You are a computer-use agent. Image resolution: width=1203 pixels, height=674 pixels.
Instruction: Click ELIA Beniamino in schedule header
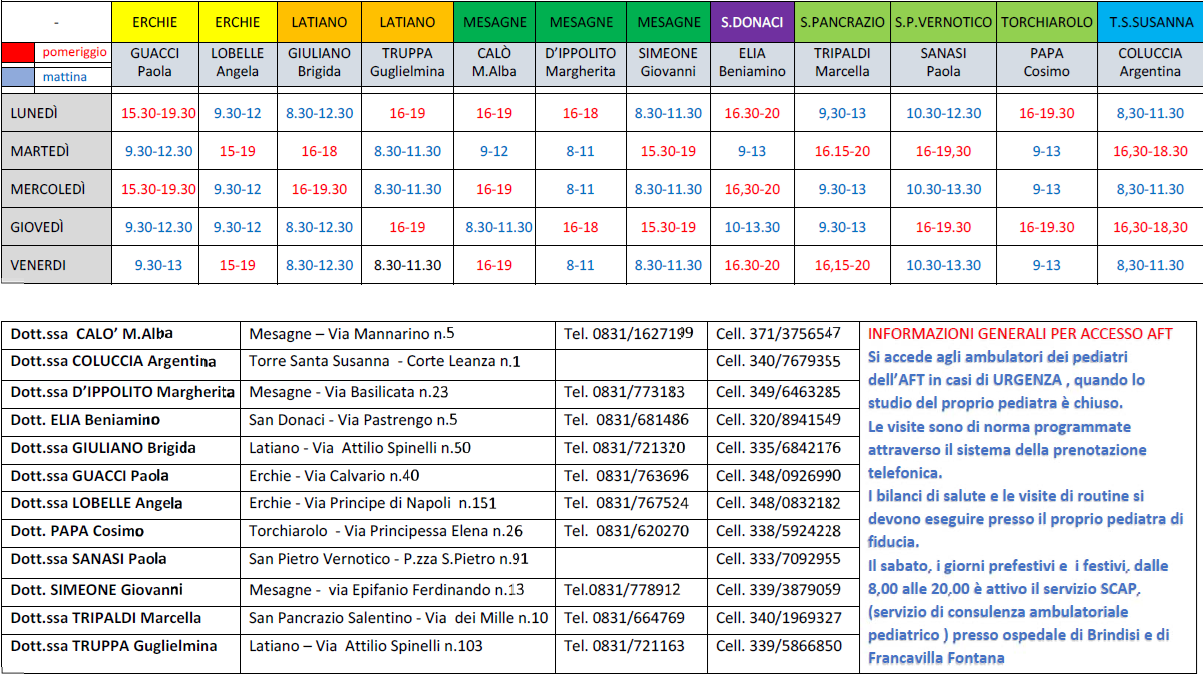pos(753,62)
